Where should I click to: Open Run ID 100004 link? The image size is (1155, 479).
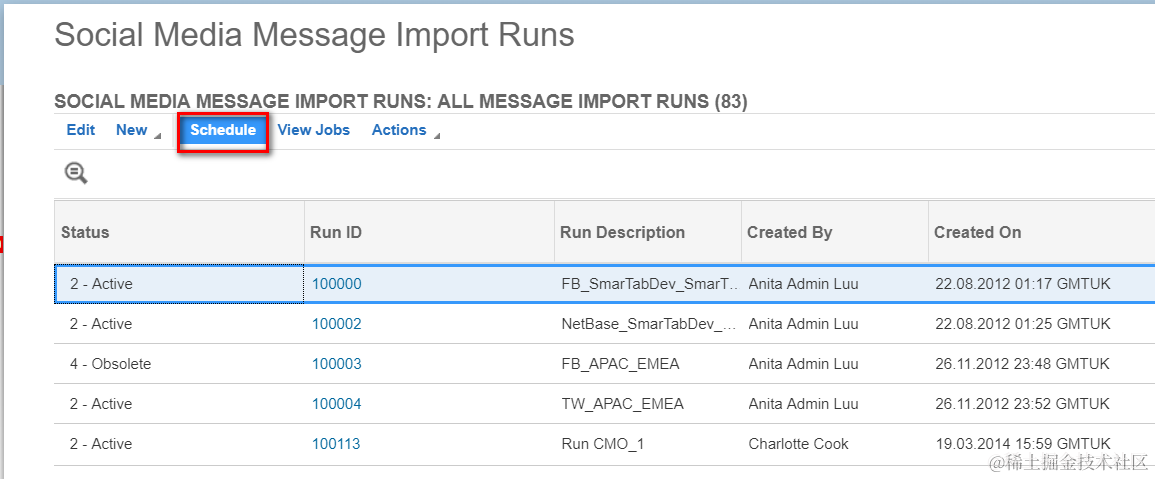click(336, 404)
